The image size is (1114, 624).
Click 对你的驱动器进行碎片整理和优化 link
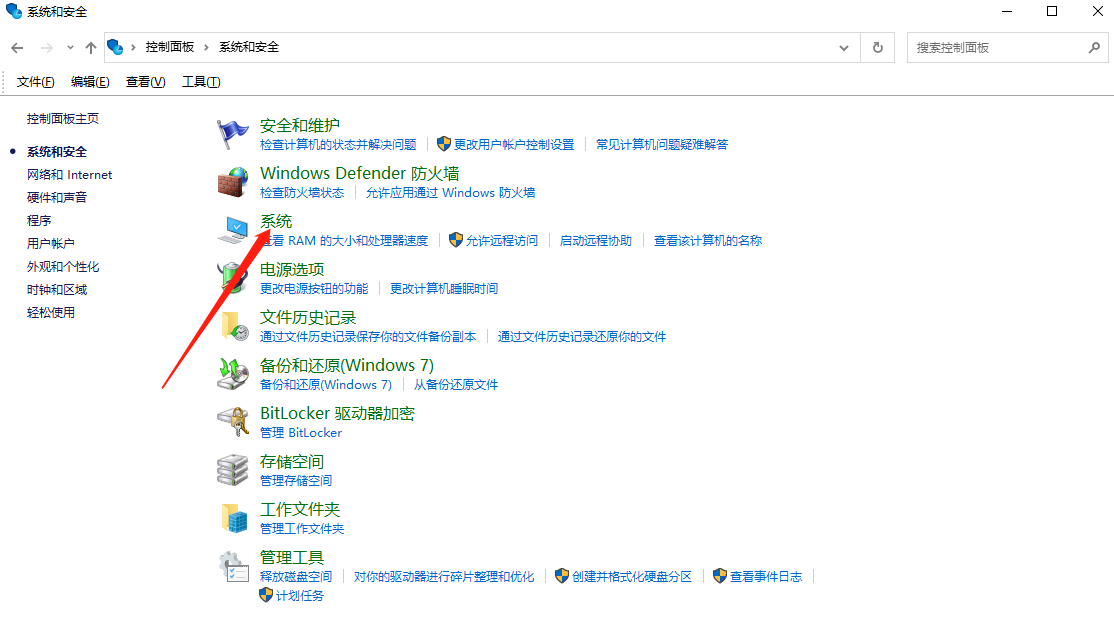[x=444, y=576]
